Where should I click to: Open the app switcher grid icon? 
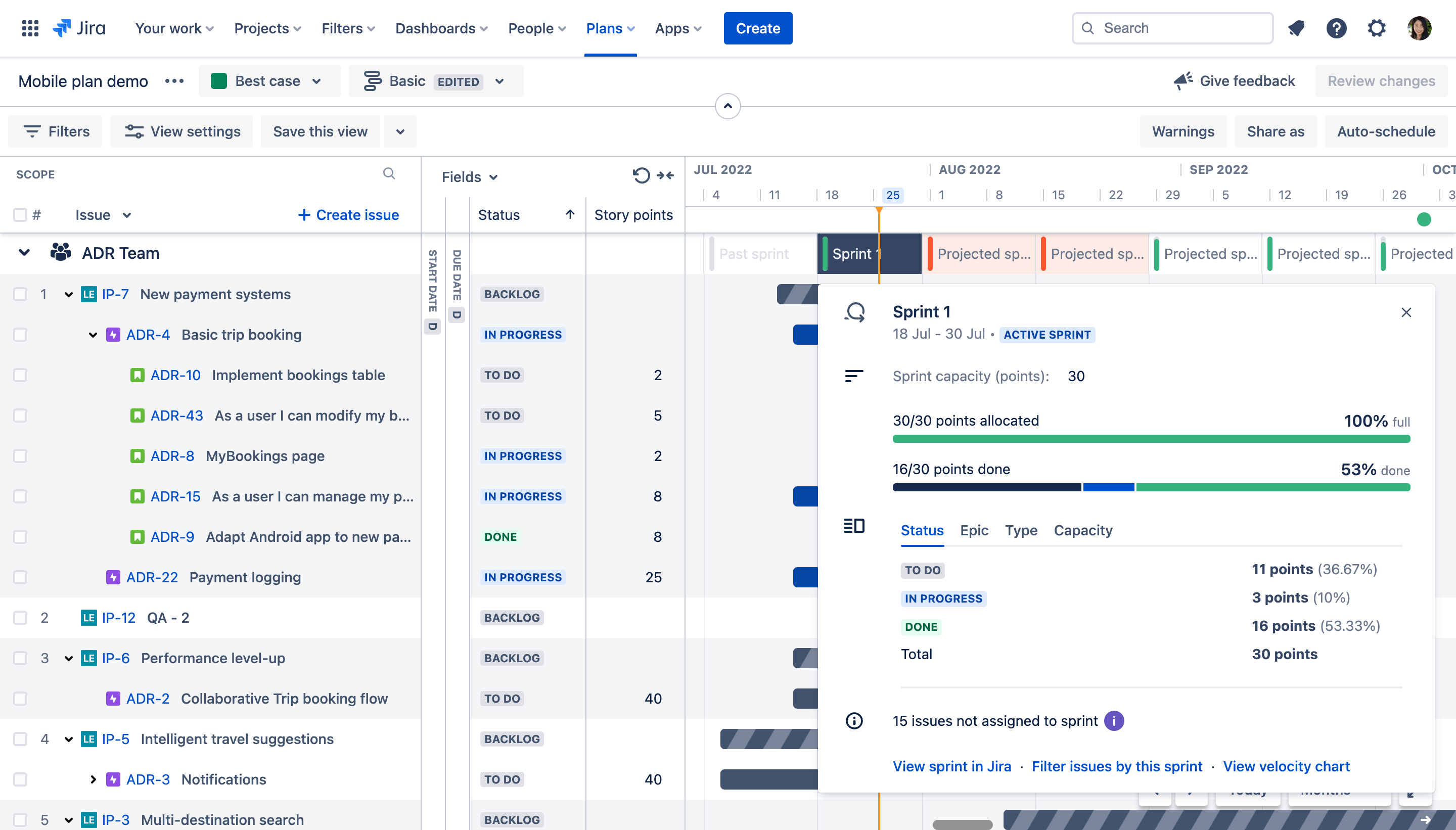coord(30,28)
